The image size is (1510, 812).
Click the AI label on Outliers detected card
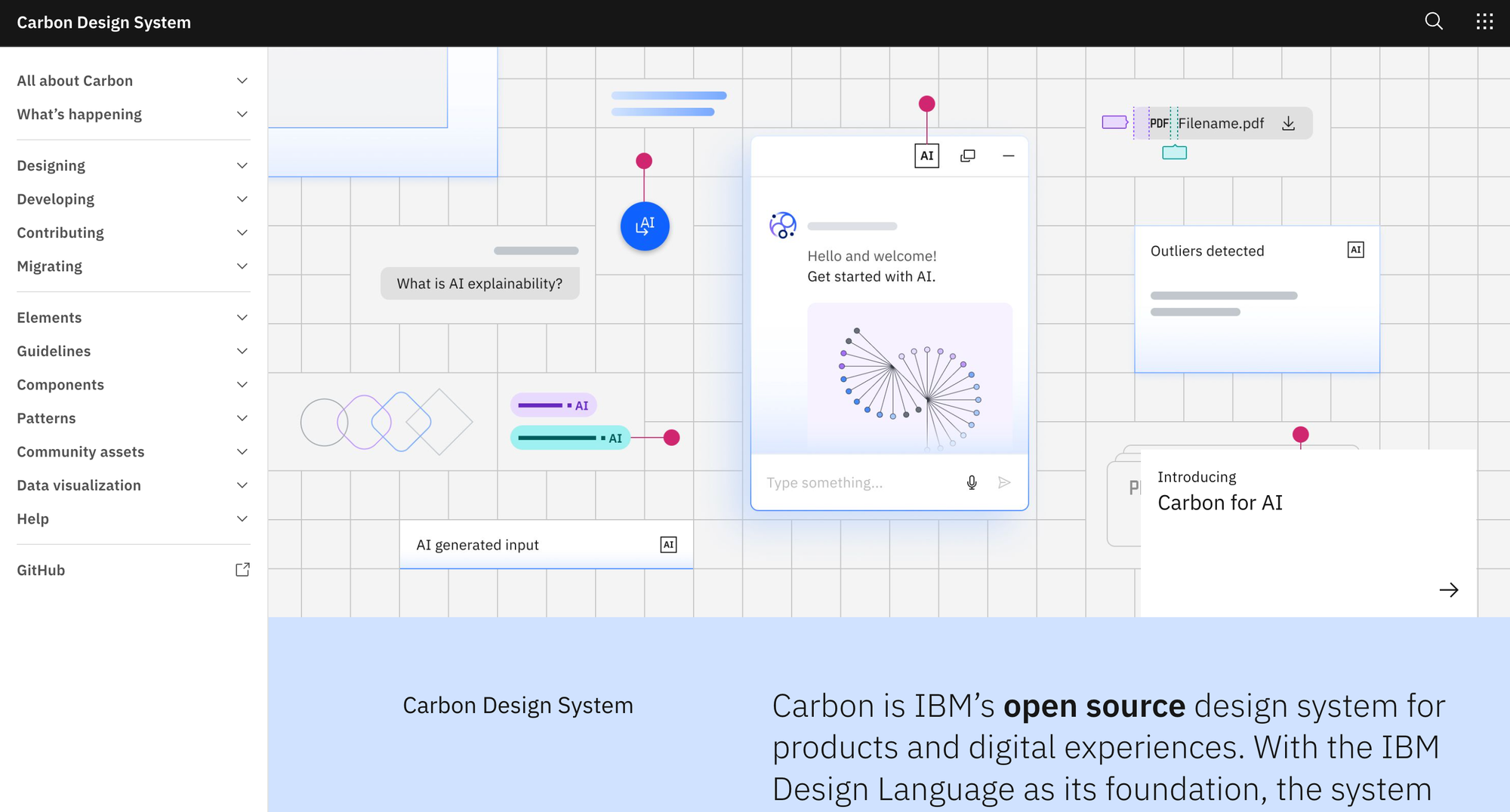click(x=1355, y=251)
